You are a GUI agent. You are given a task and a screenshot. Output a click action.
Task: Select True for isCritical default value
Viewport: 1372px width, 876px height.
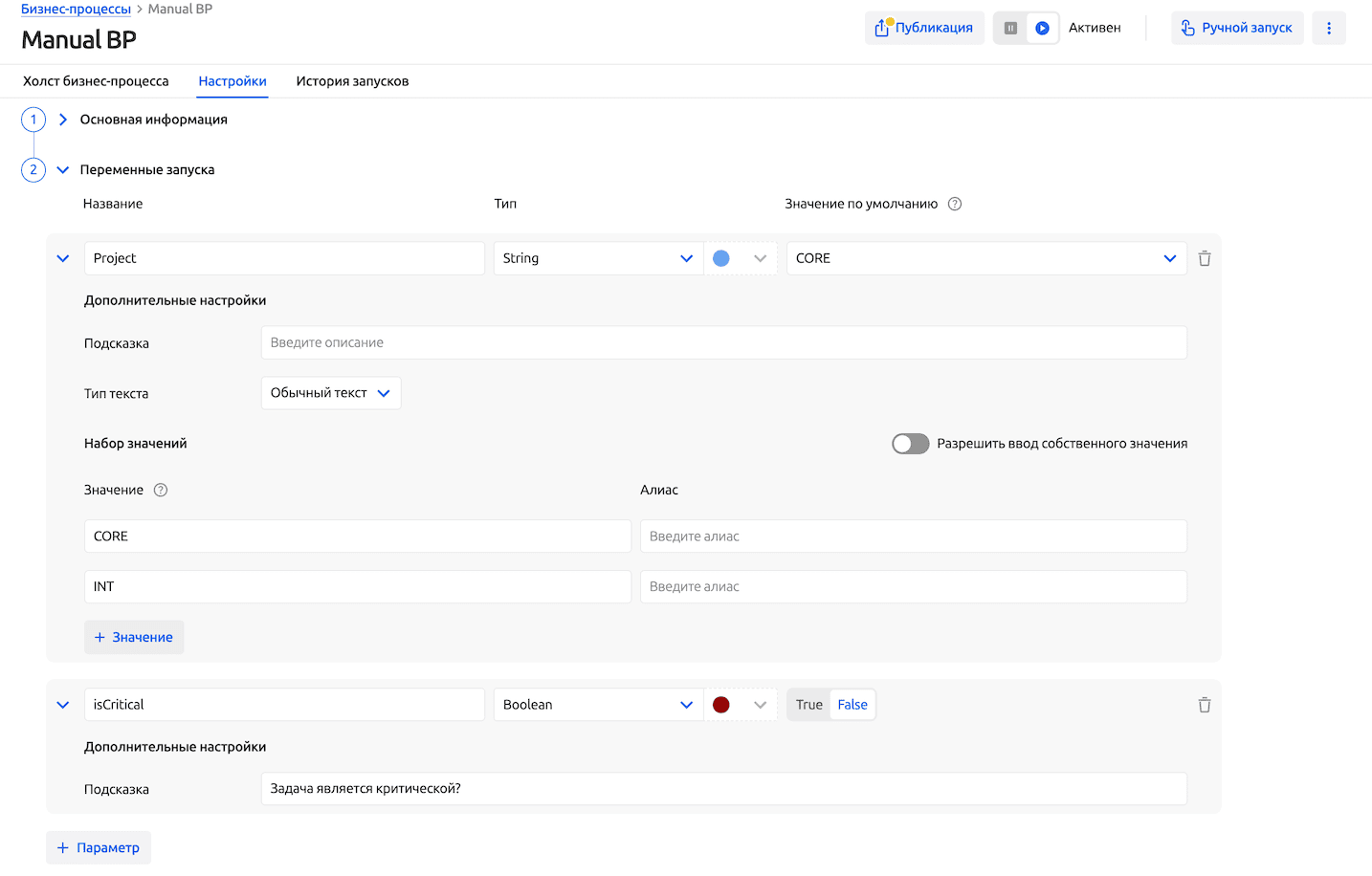[808, 706]
